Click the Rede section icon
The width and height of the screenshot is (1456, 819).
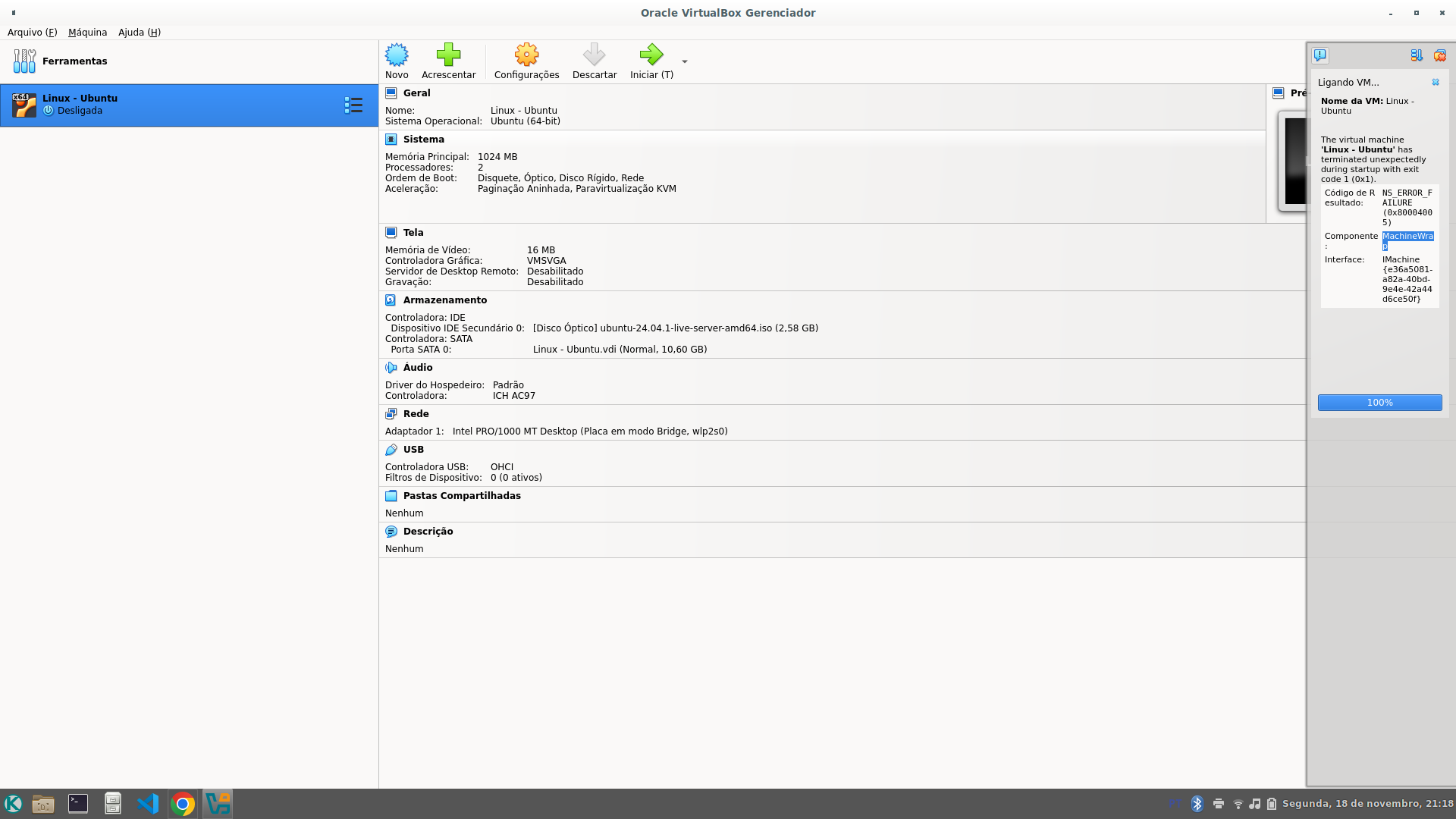point(391,413)
